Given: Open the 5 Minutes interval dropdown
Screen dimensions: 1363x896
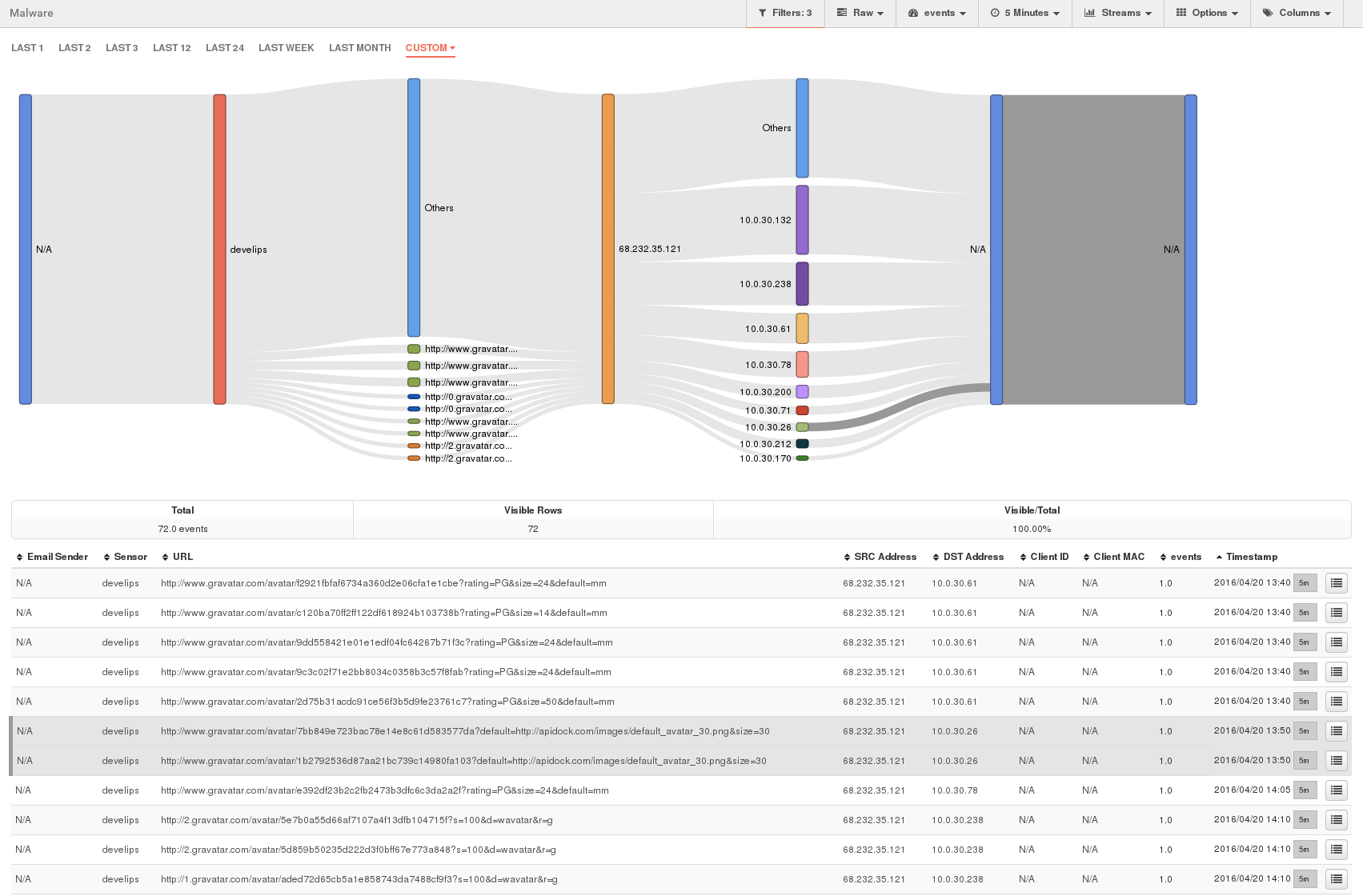Looking at the screenshot, I should point(1025,13).
